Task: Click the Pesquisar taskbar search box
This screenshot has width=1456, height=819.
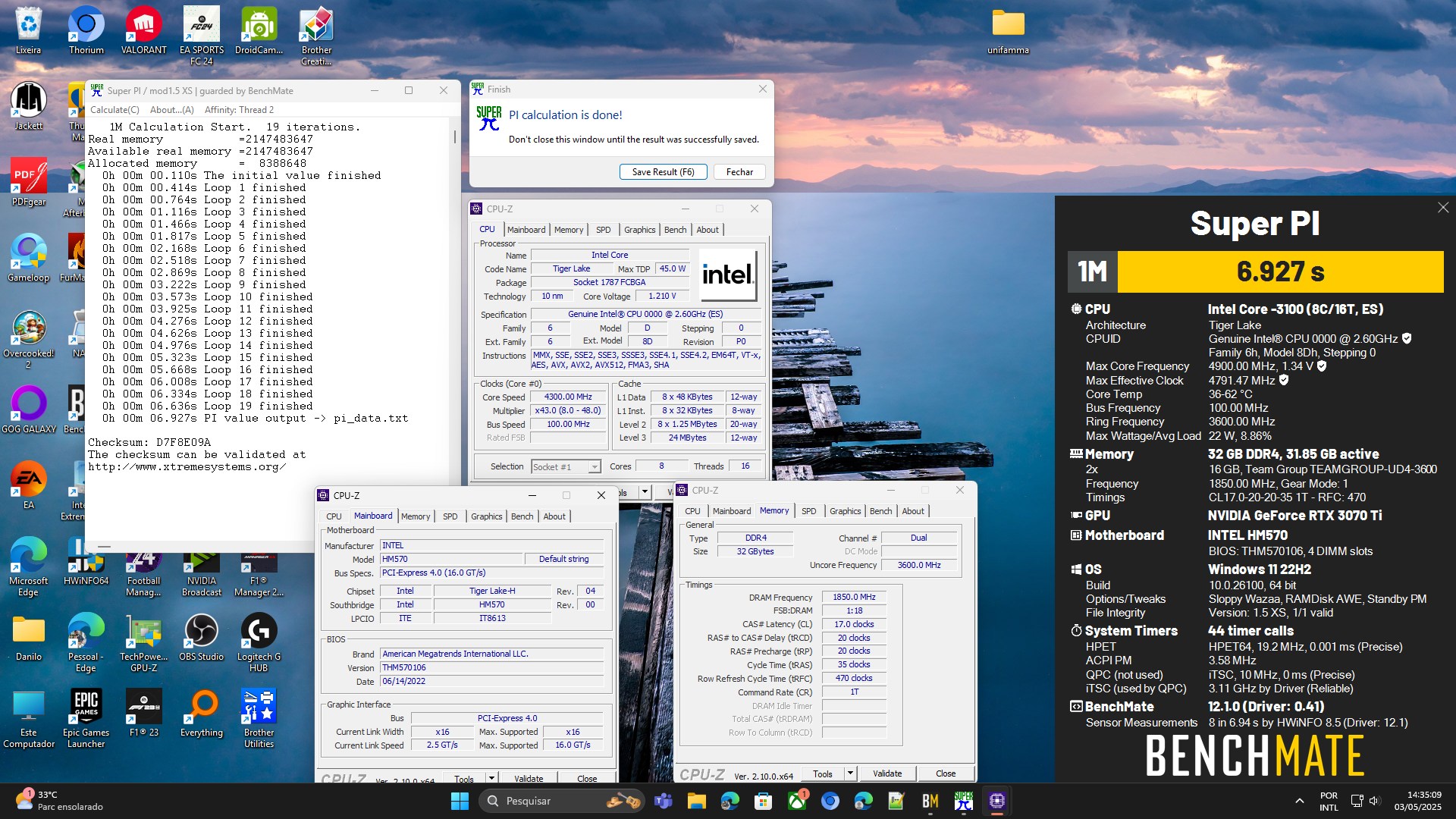Action: pos(561,801)
